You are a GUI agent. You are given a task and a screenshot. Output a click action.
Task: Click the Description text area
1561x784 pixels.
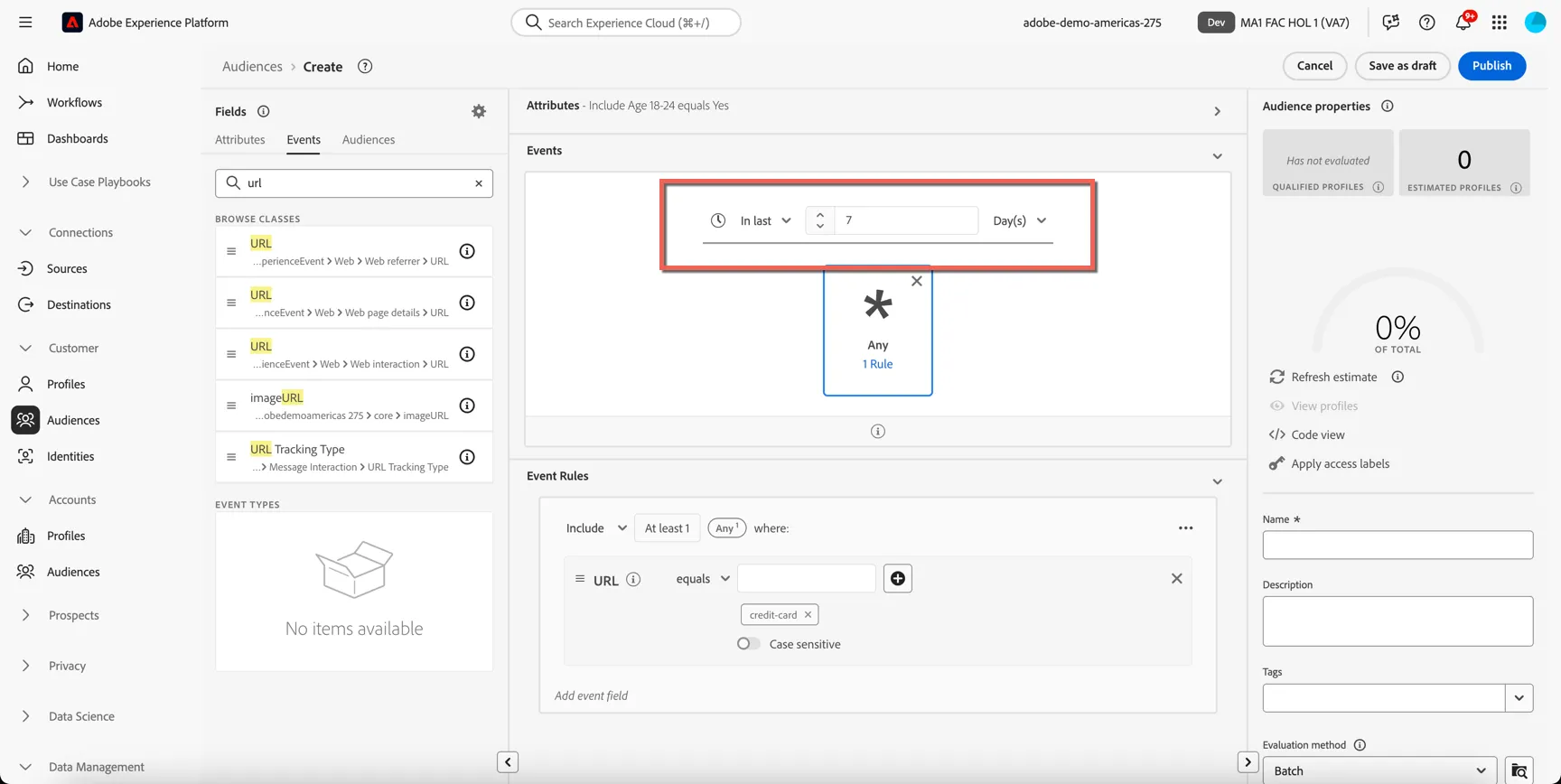(x=1397, y=621)
